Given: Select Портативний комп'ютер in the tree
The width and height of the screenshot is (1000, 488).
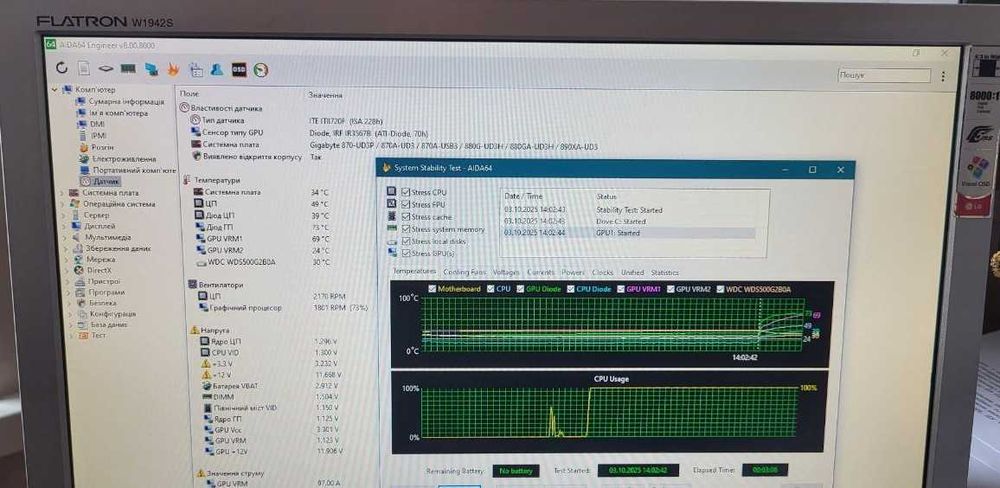Looking at the screenshot, I should [x=134, y=170].
